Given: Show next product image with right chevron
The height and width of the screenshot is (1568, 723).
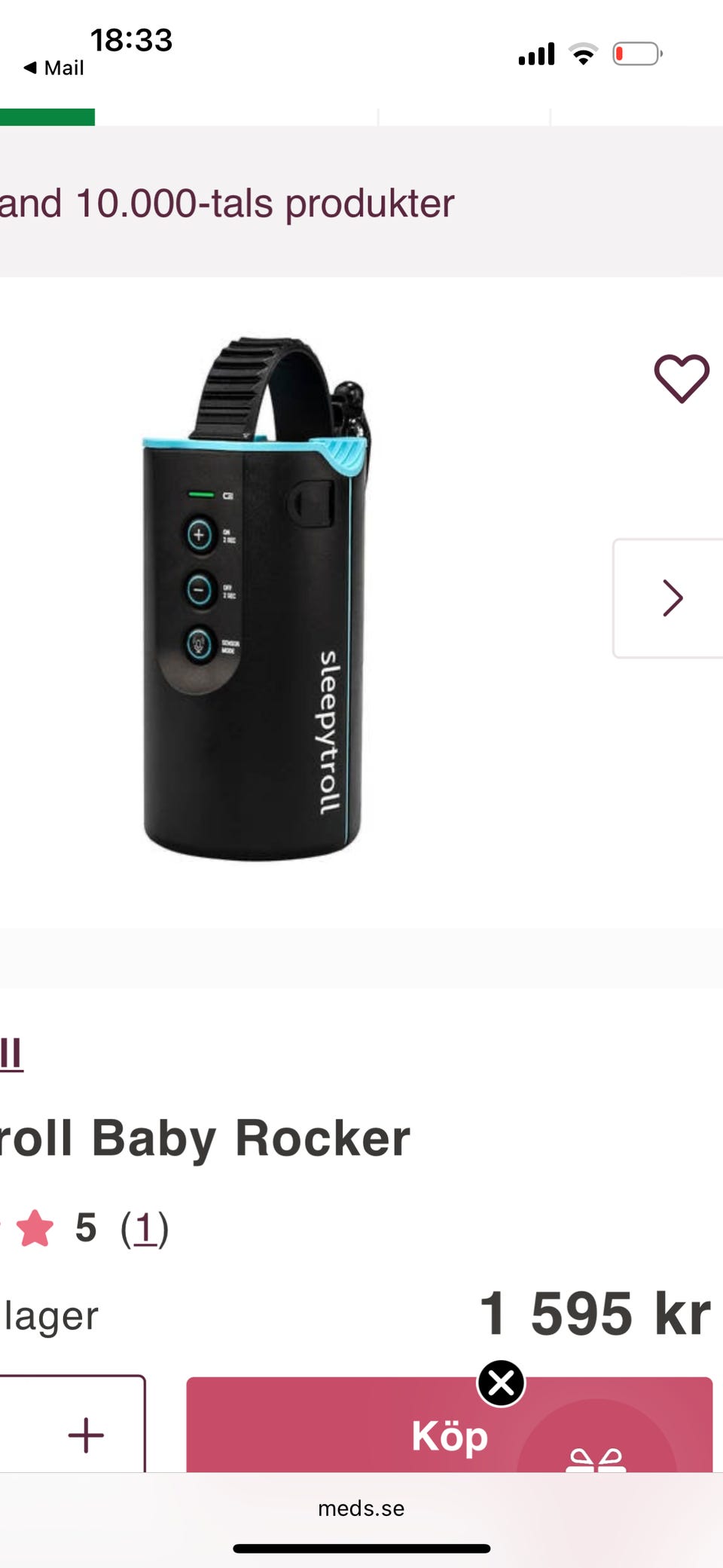Looking at the screenshot, I should [669, 598].
